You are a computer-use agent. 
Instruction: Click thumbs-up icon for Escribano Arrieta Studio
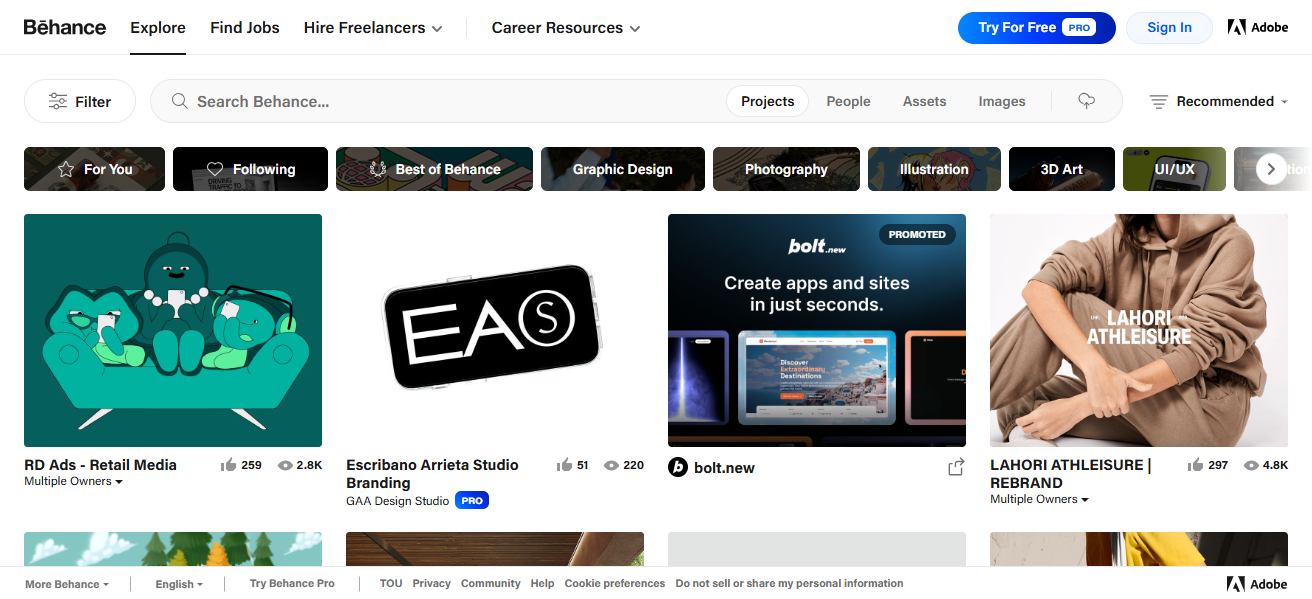click(x=564, y=465)
